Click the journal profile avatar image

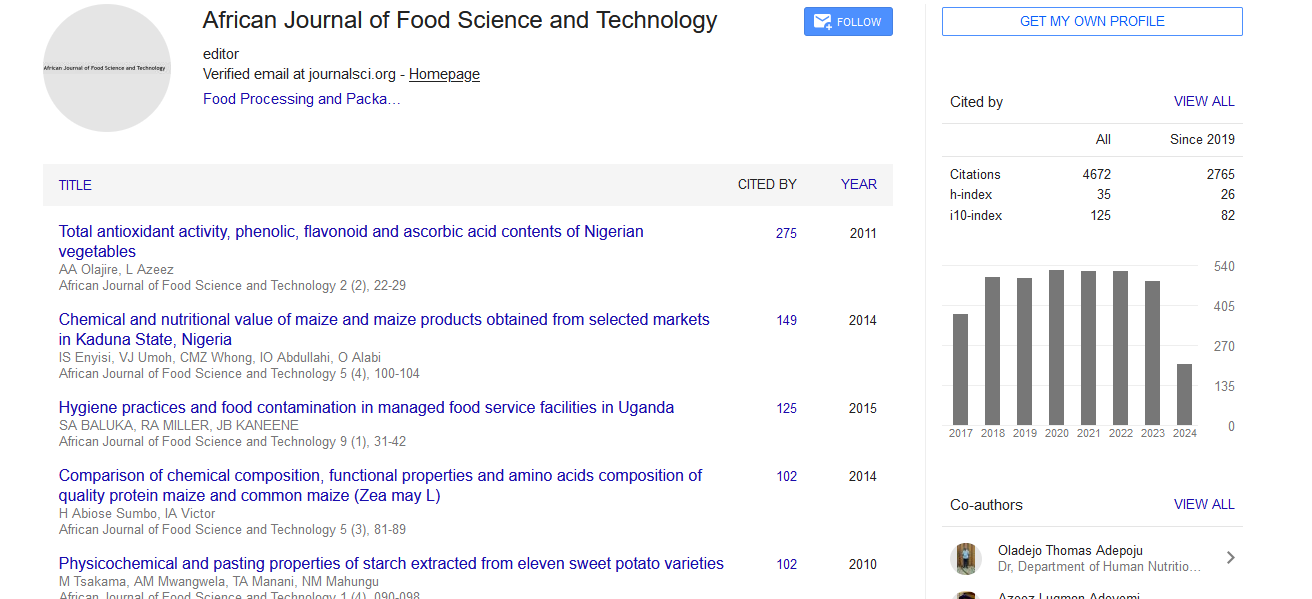(107, 68)
